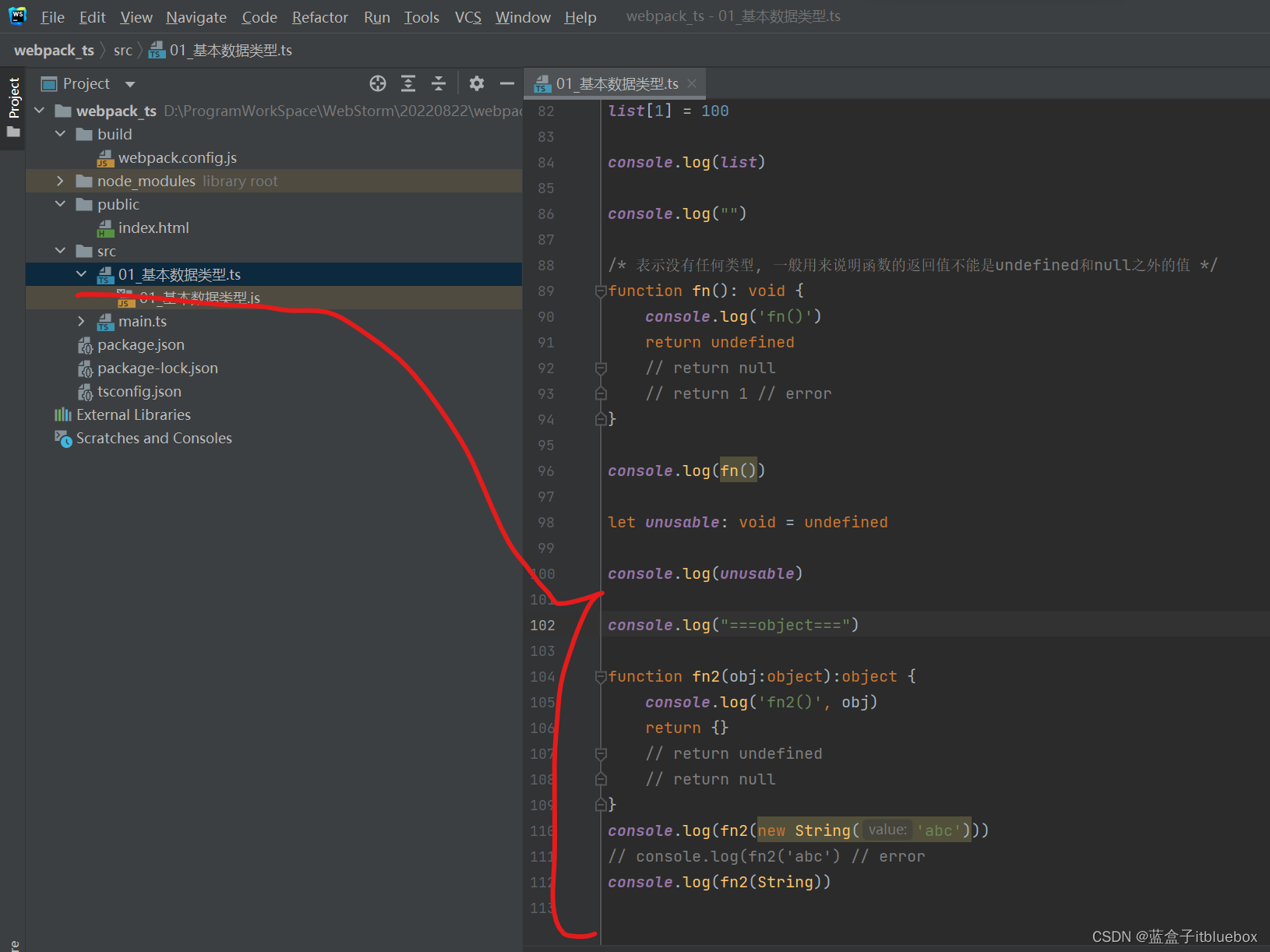Expand the main.ts nested files chevron
This screenshot has height=952, width=1270.
(82, 321)
